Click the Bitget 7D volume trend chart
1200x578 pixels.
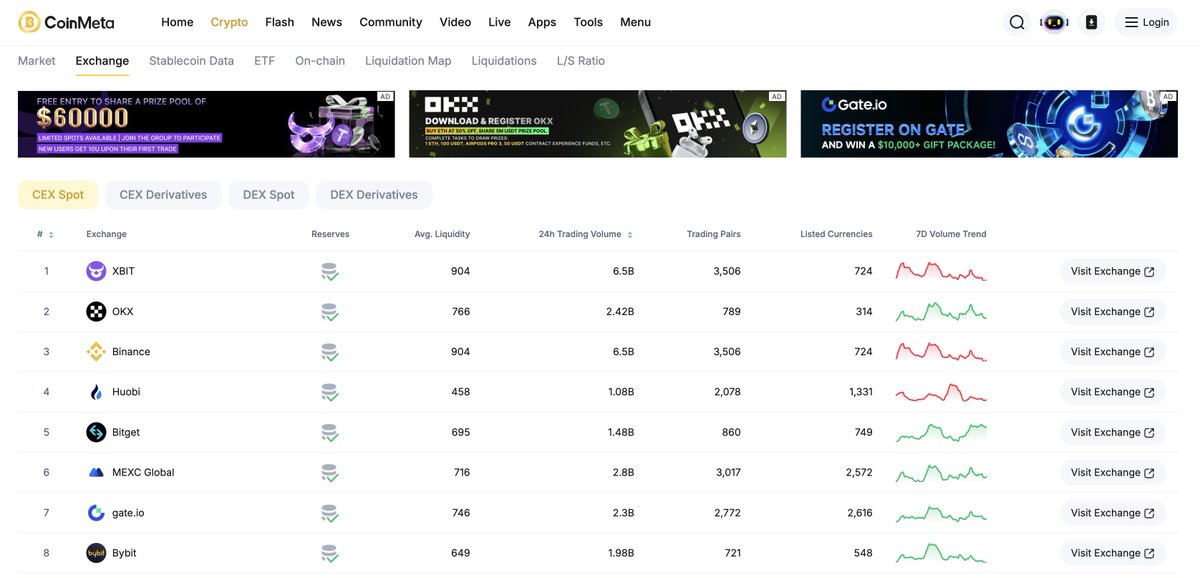(941, 432)
